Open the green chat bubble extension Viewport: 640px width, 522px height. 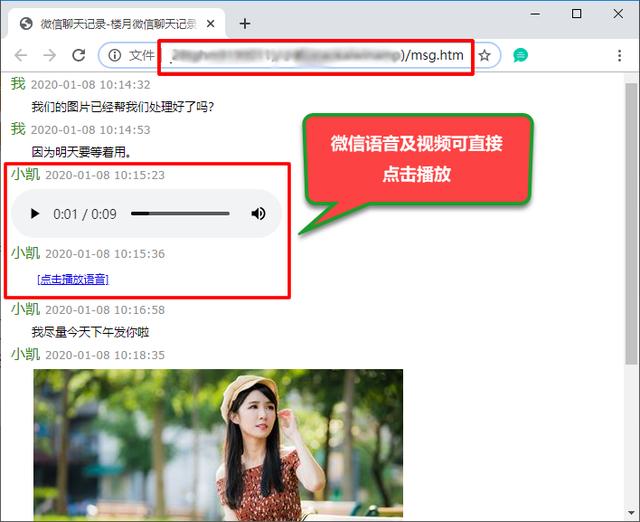520,56
